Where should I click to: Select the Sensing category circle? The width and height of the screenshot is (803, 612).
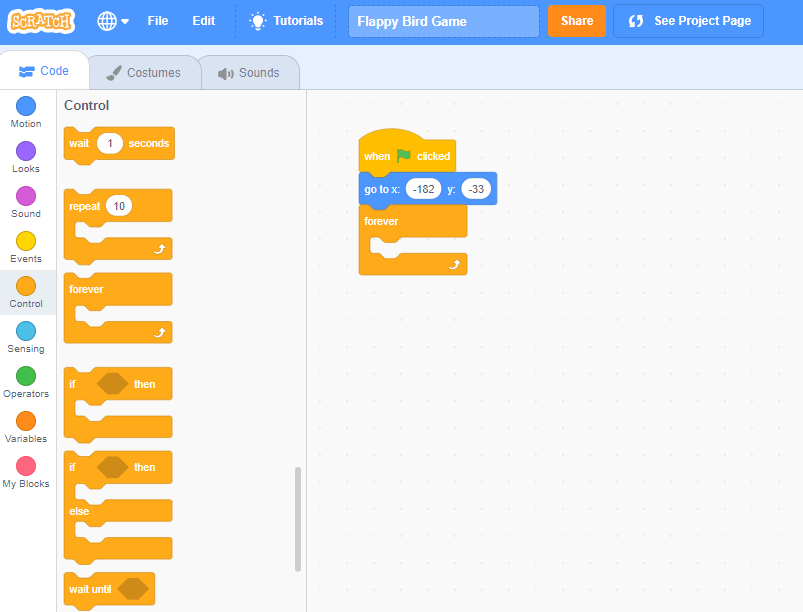coord(26,331)
